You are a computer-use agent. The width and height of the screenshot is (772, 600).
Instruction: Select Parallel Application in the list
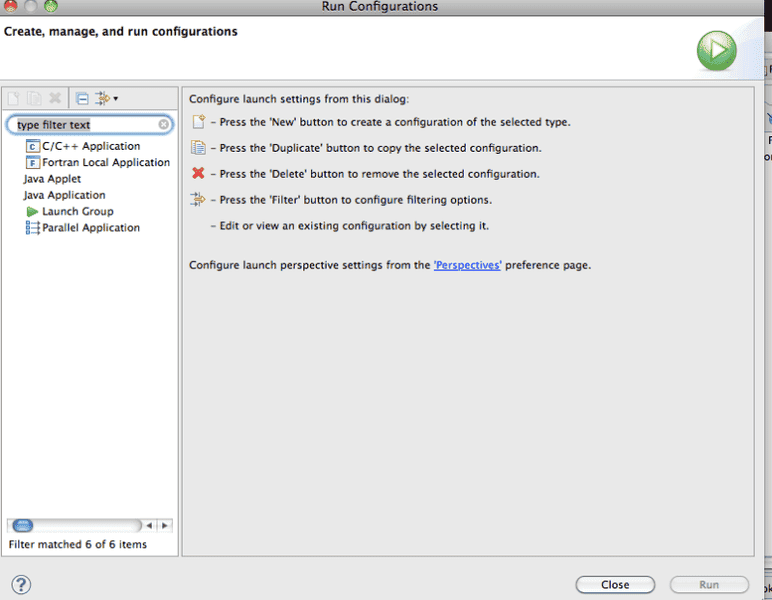pyautogui.click(x=90, y=228)
